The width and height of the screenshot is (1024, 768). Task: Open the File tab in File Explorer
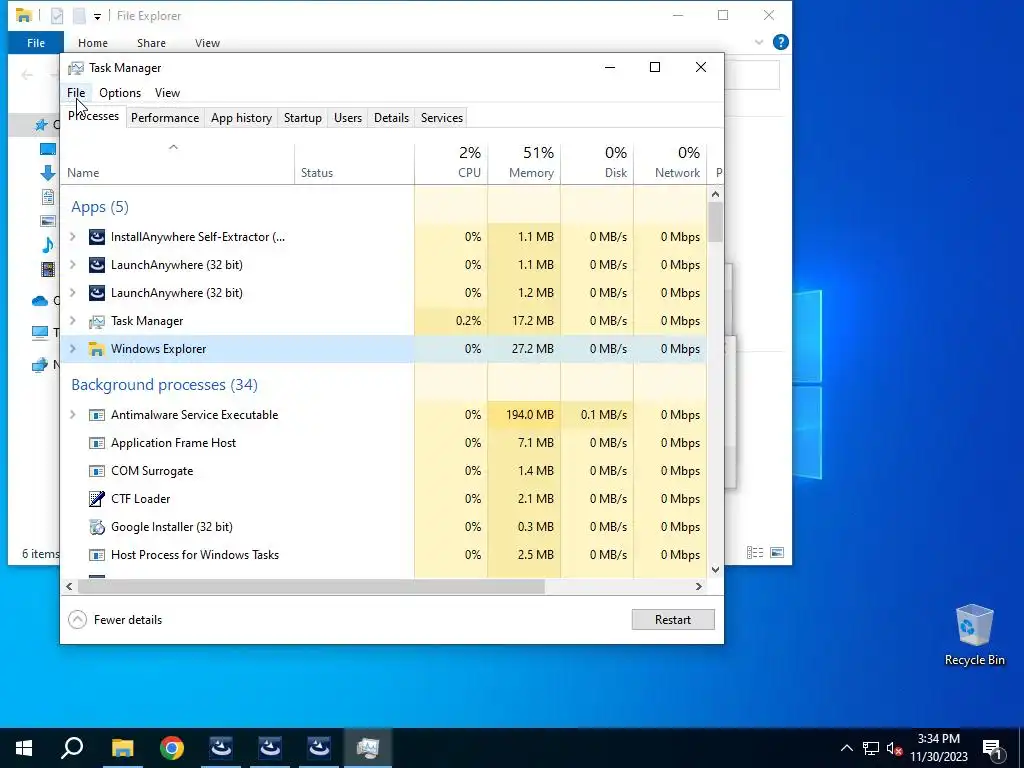click(36, 43)
